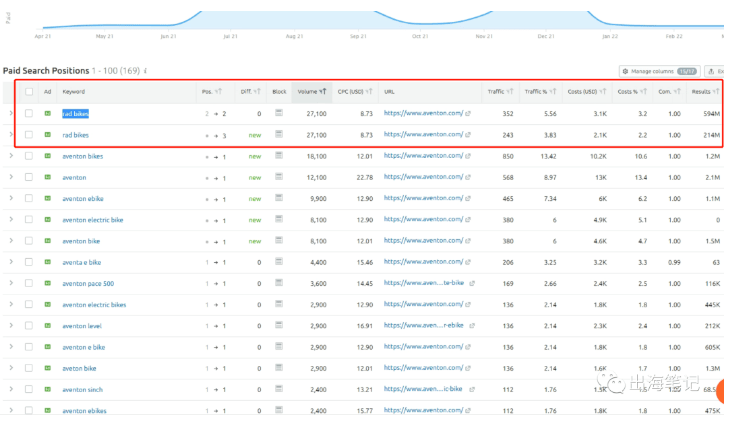Expand the aventon pace 500 row details
The height and width of the screenshot is (422, 732).
click(11, 283)
